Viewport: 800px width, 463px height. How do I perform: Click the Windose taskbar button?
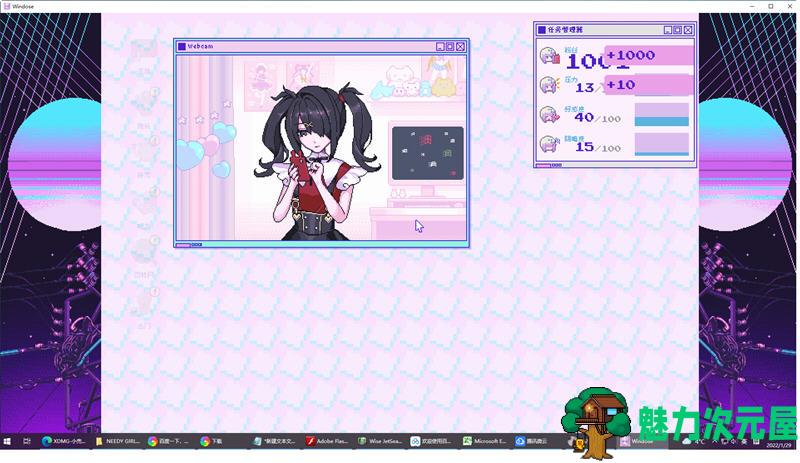coord(642,441)
